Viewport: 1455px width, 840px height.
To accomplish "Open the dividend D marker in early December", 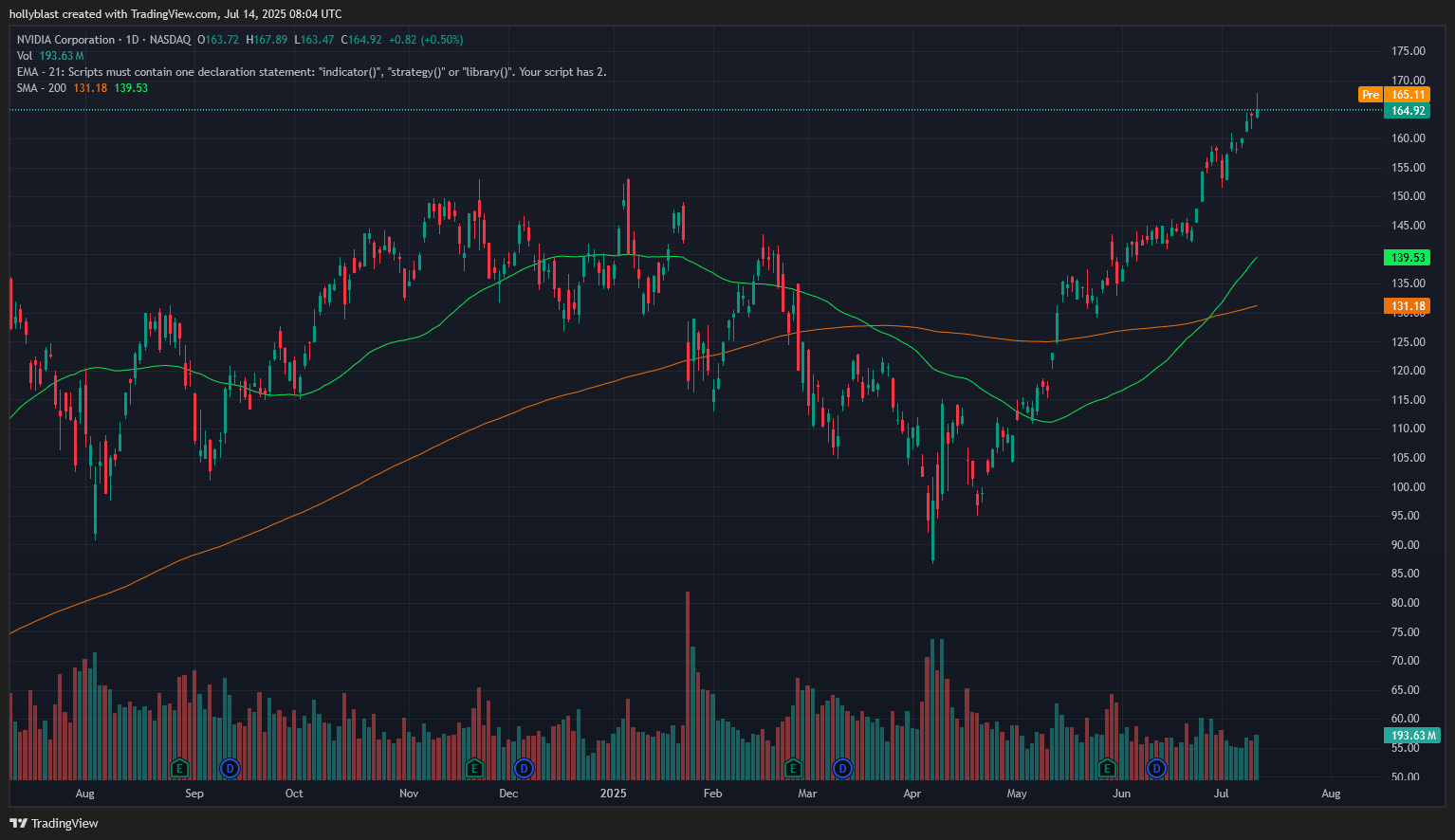I will click(x=524, y=767).
